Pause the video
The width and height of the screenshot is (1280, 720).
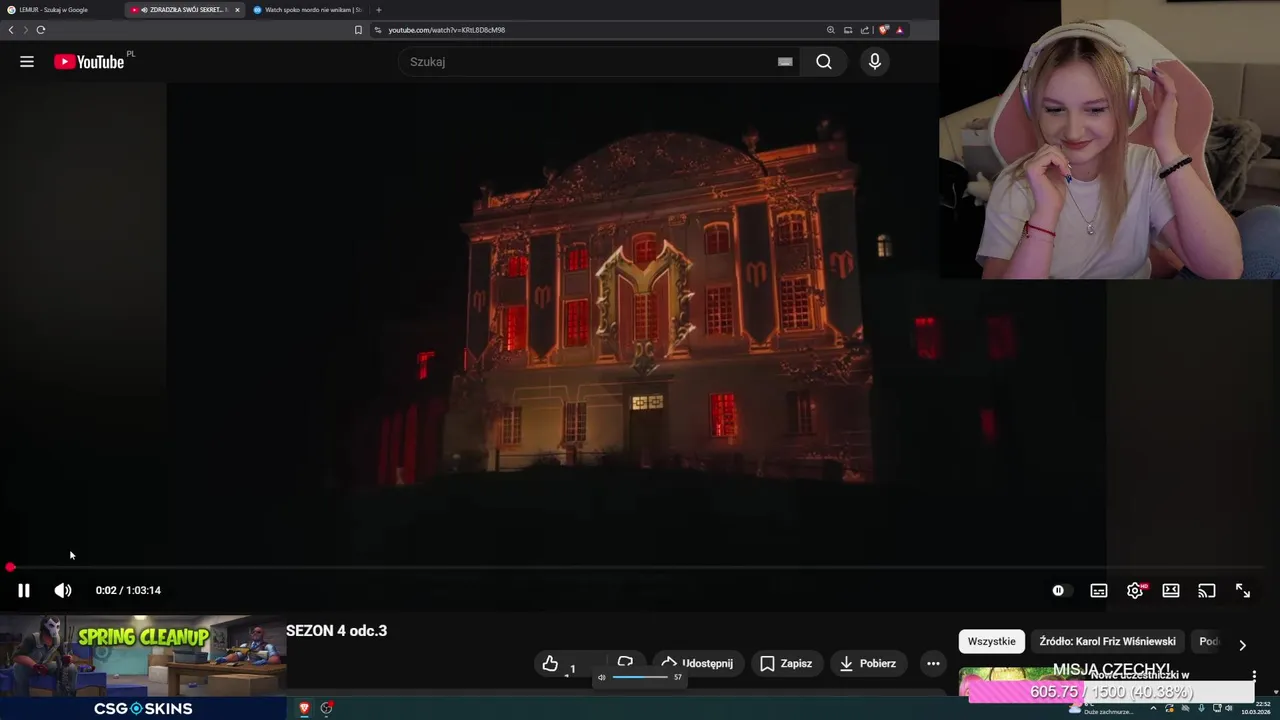point(24,590)
